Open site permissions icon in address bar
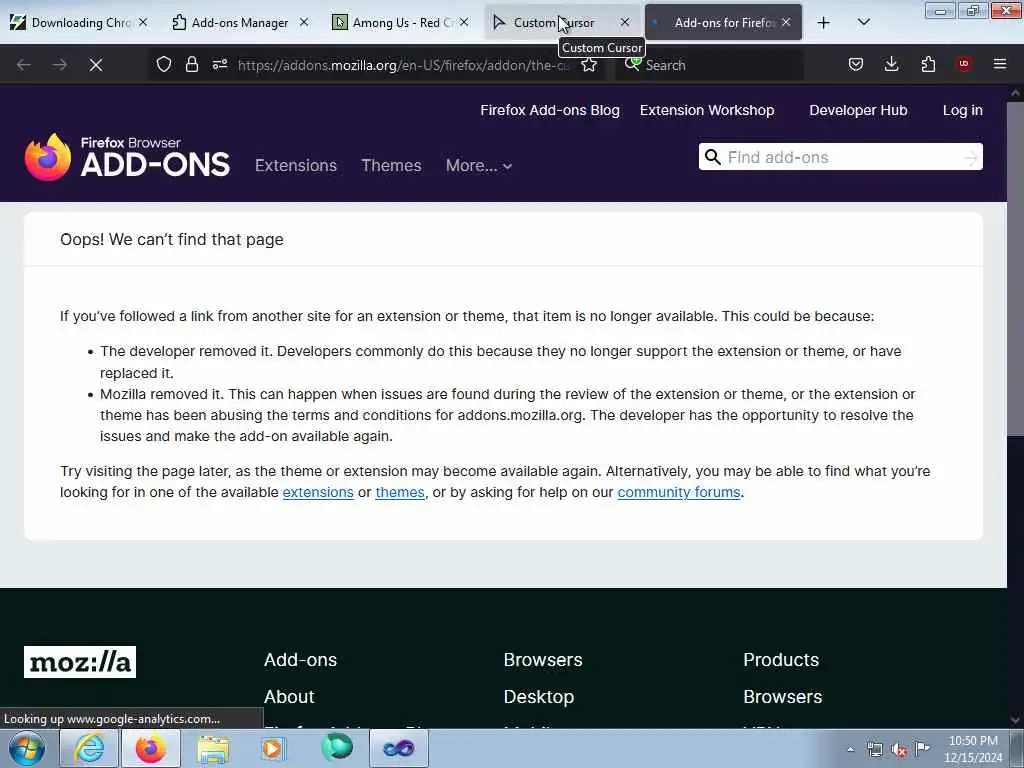This screenshot has height=768, width=1024. coord(220,65)
